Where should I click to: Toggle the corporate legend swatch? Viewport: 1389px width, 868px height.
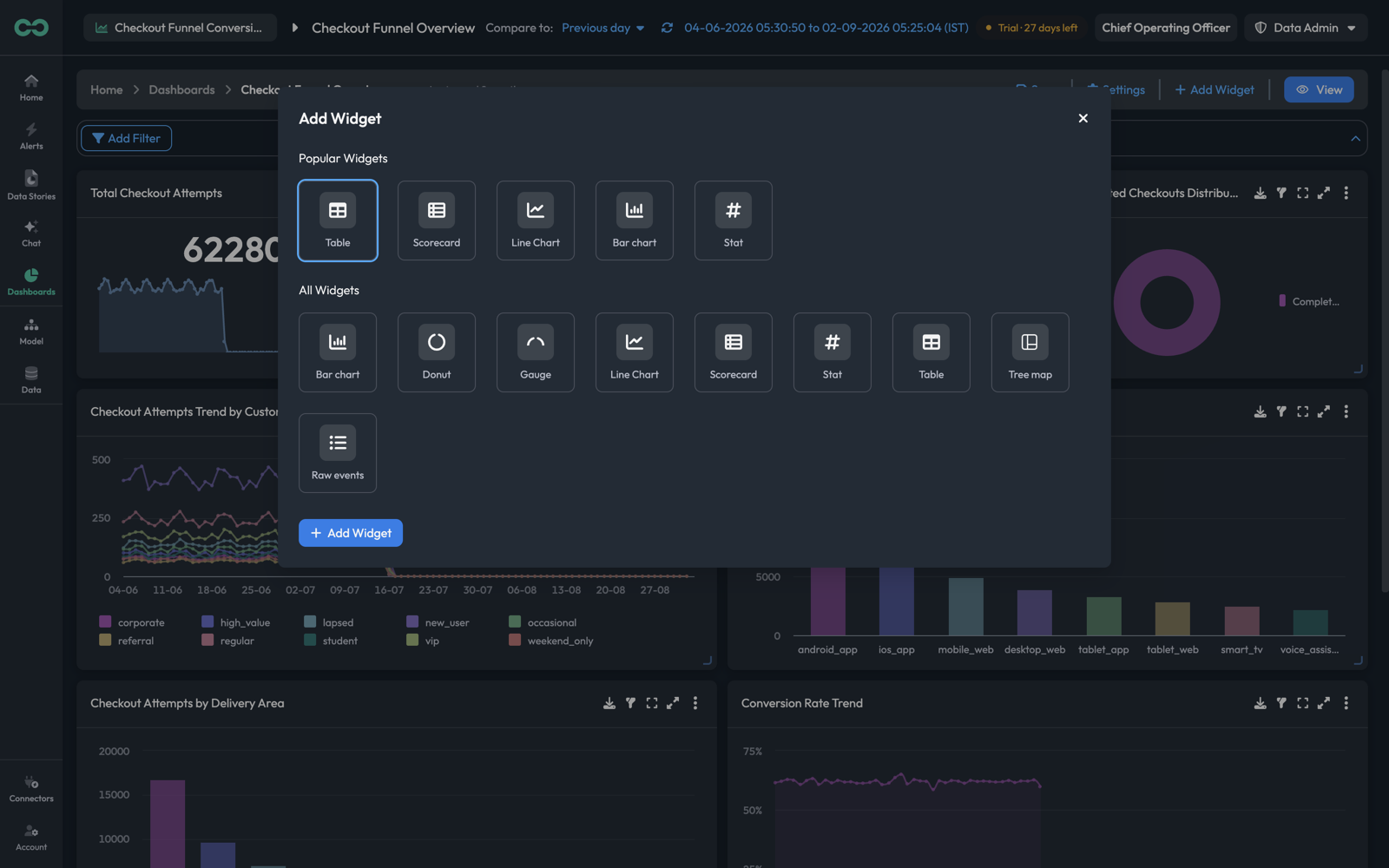pyautogui.click(x=105, y=621)
